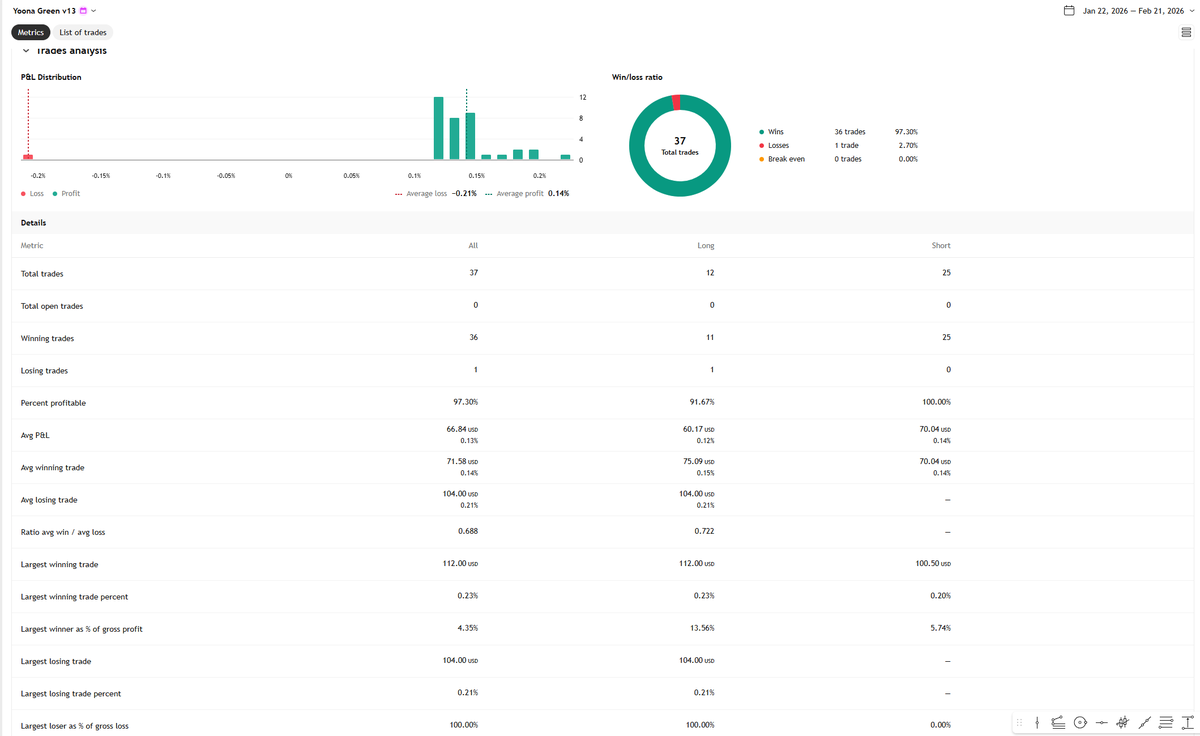This screenshot has width=1200, height=736.
Task: Select the stacked horizontal lines tool
Action: click(x=1166, y=722)
